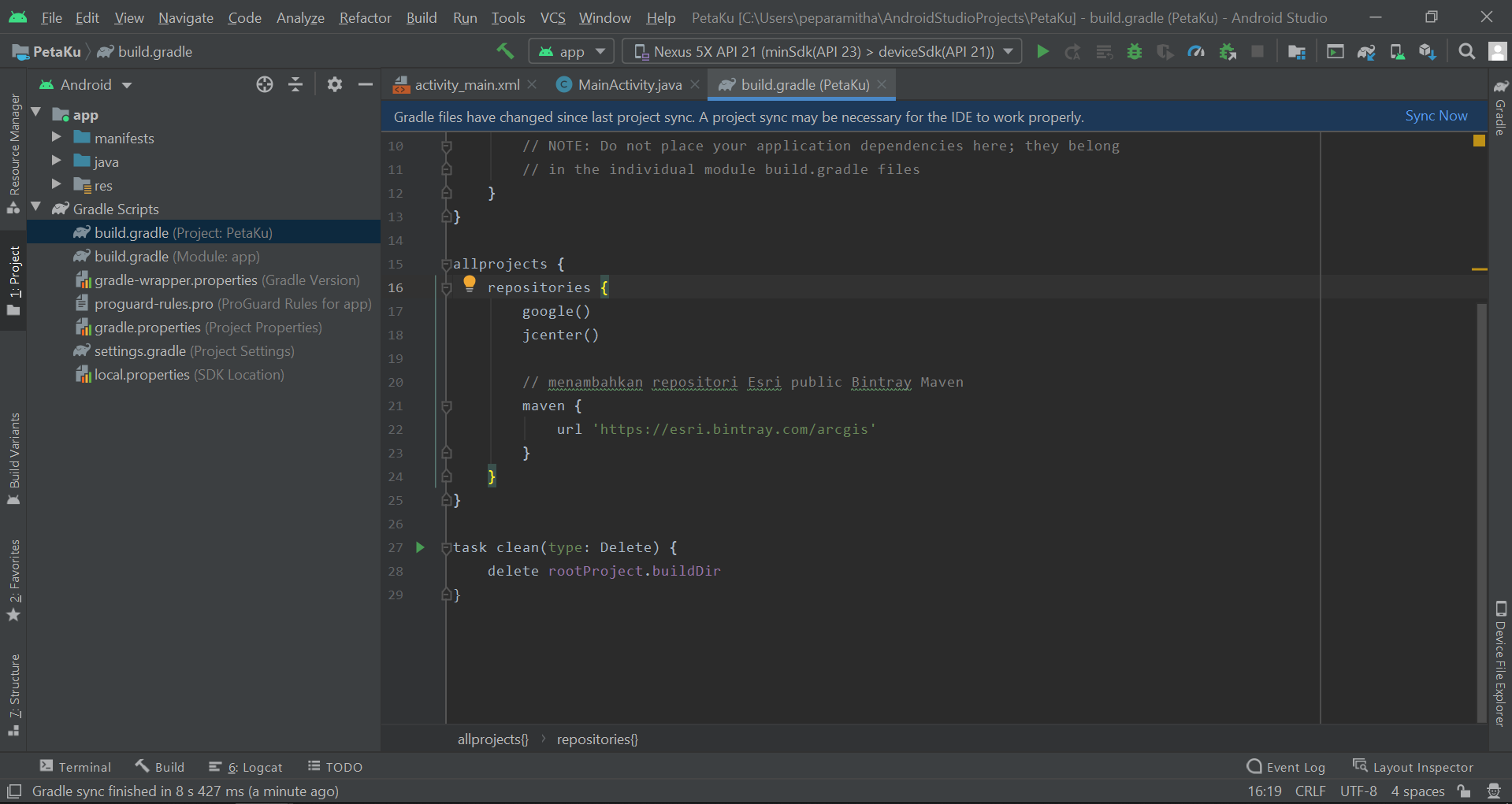The height and width of the screenshot is (804, 1512).
Task: Toggle the Favorites side tab
Action: click(13, 580)
